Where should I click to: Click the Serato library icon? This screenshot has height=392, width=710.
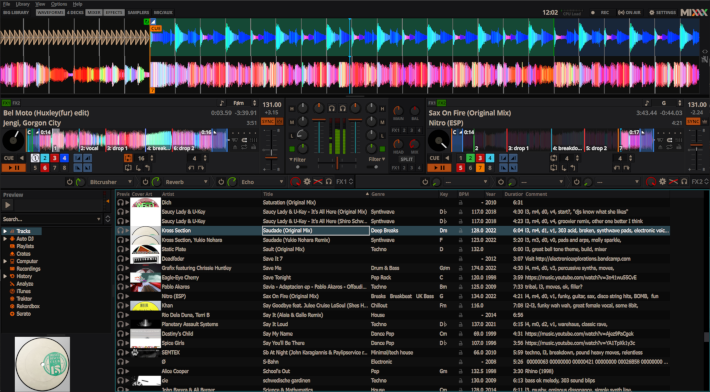[x=12, y=314]
